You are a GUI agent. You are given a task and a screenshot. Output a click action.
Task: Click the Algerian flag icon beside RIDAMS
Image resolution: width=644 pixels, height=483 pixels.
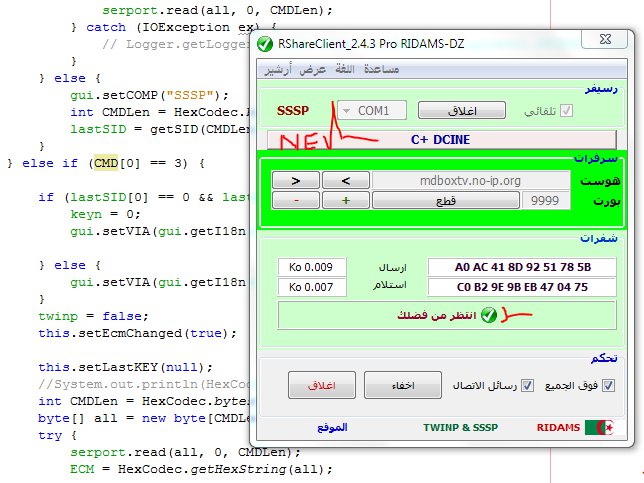coord(600,428)
